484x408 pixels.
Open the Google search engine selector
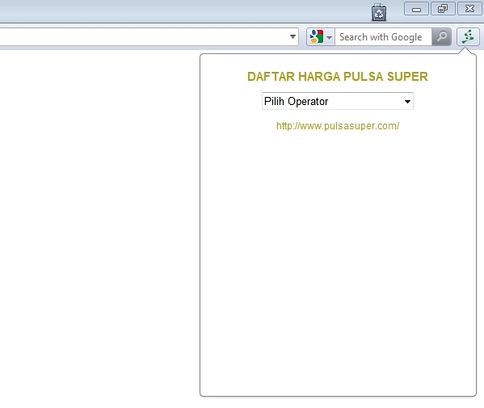pyautogui.click(x=321, y=37)
